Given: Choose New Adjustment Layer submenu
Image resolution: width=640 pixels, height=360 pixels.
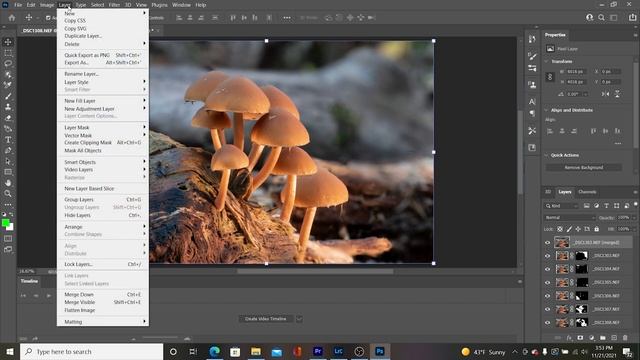Looking at the screenshot, I should click(x=102, y=109).
